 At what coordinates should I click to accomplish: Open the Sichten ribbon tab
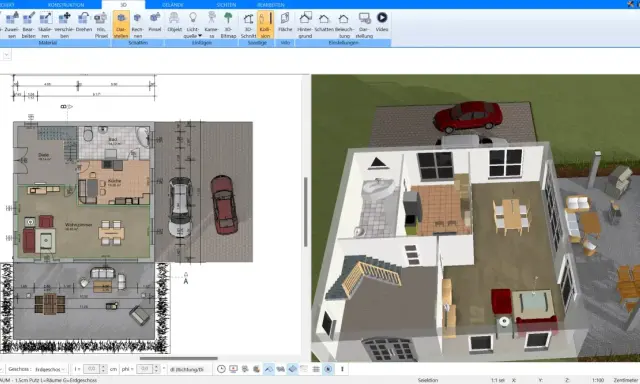coord(226,4)
